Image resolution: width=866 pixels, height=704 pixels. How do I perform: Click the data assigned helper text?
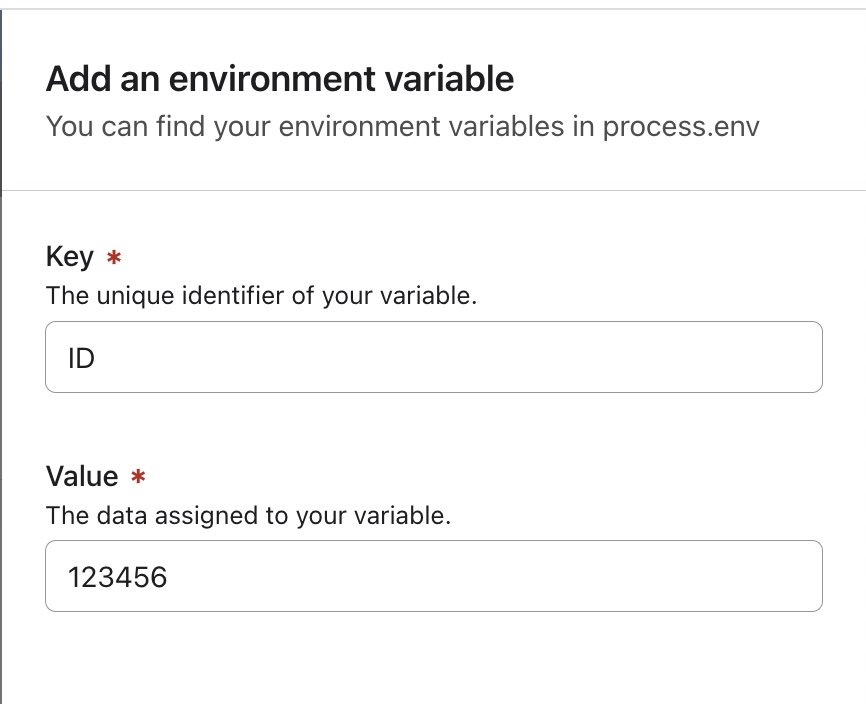click(248, 516)
